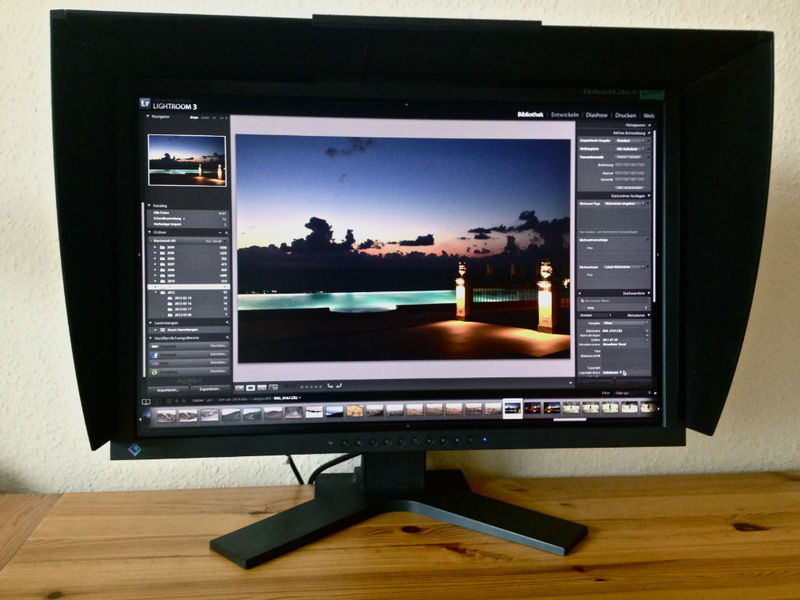800x600 pixels.
Task: Collapse the Katalog panel
Action: click(x=149, y=206)
